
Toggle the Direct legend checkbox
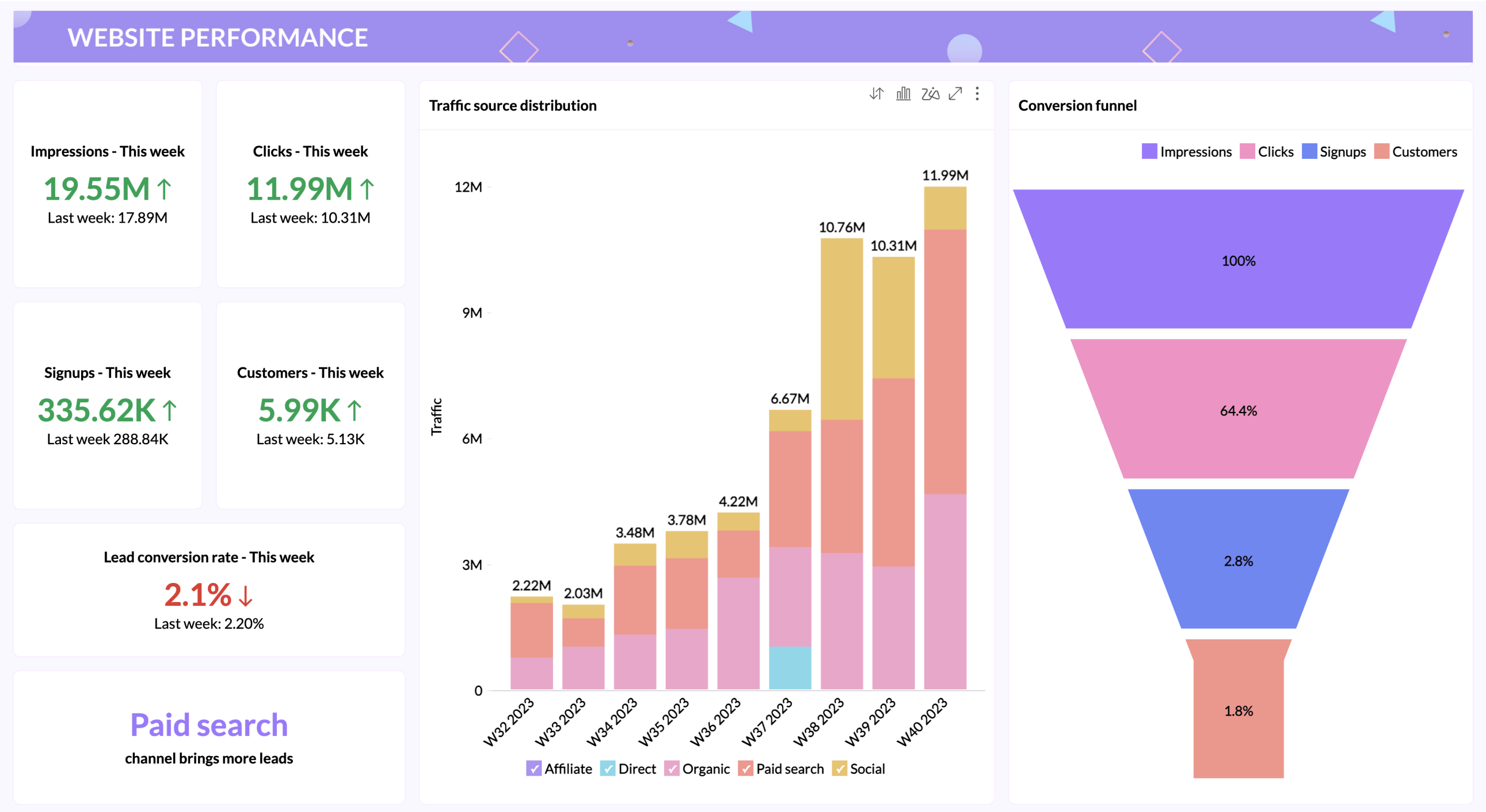click(x=607, y=769)
